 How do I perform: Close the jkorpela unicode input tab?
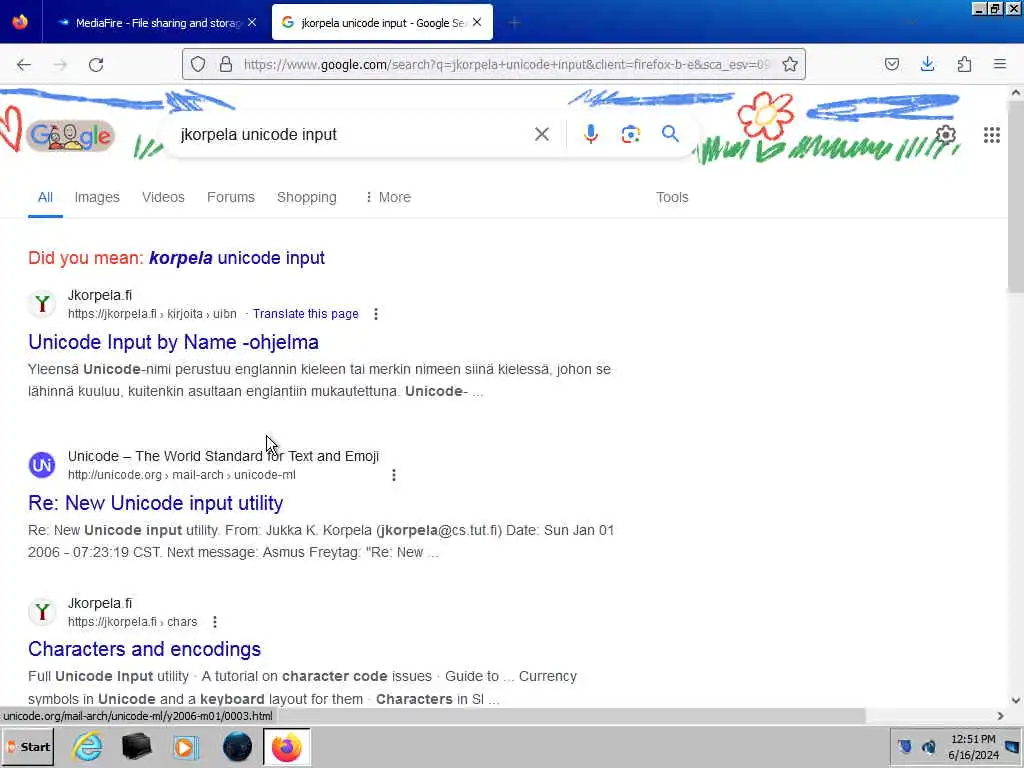(477, 23)
